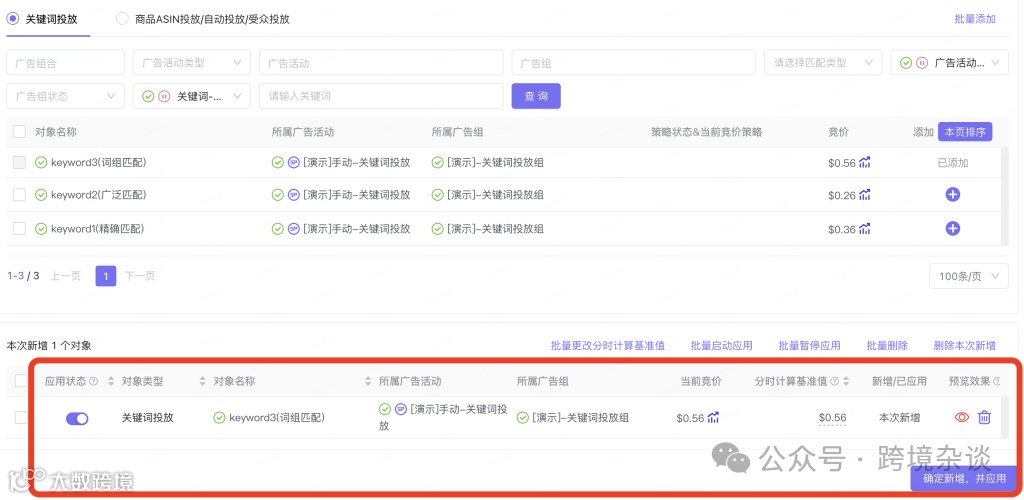Click the 广告组合 input field
The width and height of the screenshot is (1024, 500).
65,63
